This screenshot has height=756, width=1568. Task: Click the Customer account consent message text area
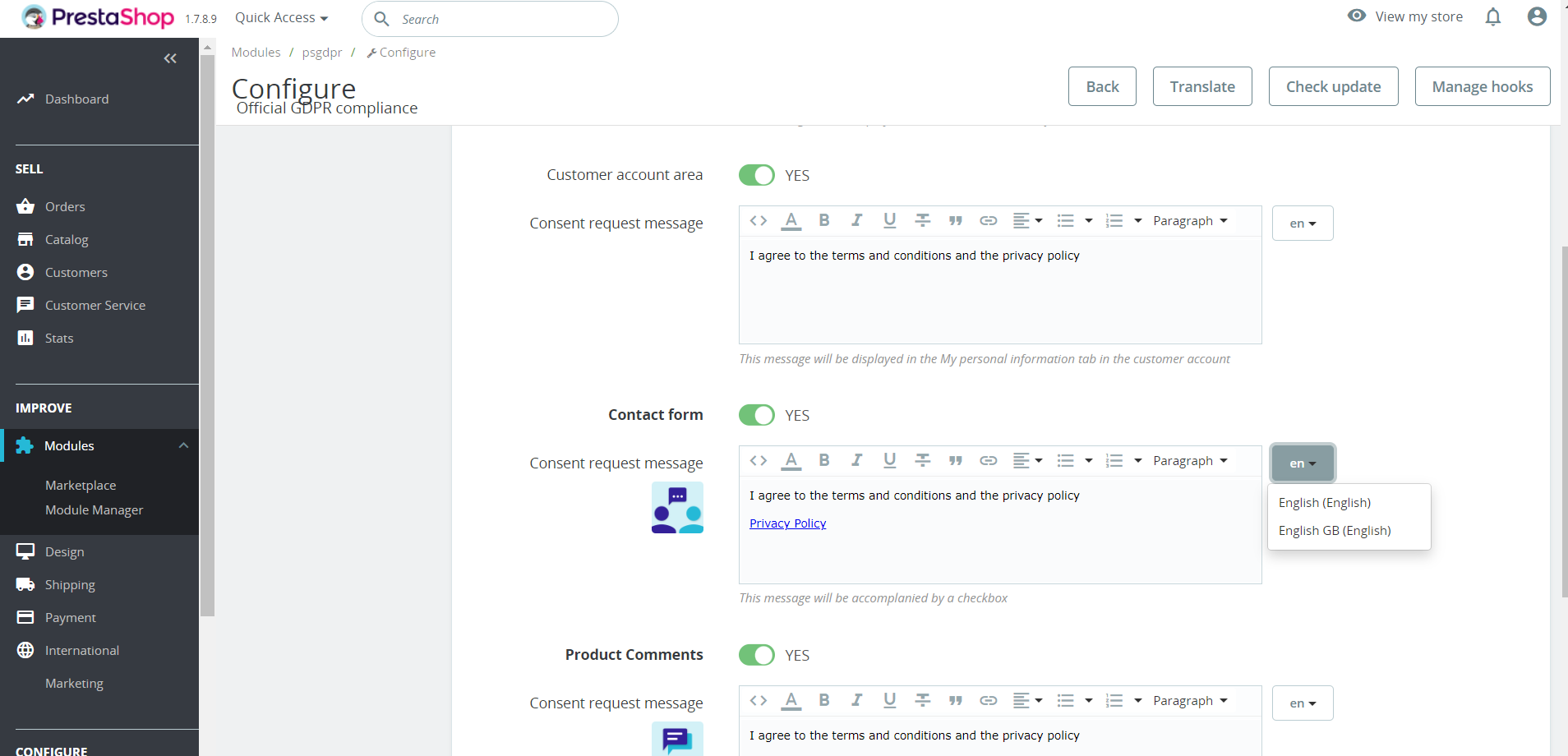(x=1000, y=290)
